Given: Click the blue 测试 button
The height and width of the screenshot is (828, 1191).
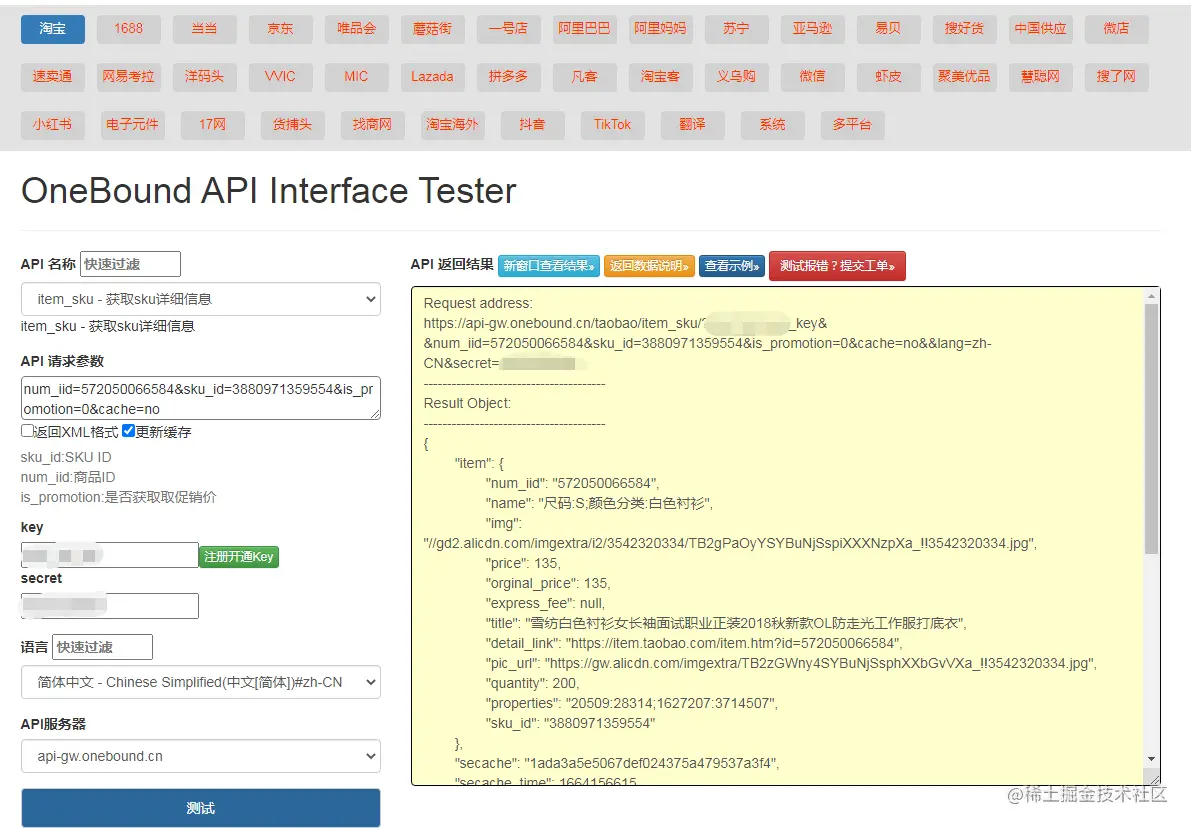Looking at the screenshot, I should (x=200, y=808).
